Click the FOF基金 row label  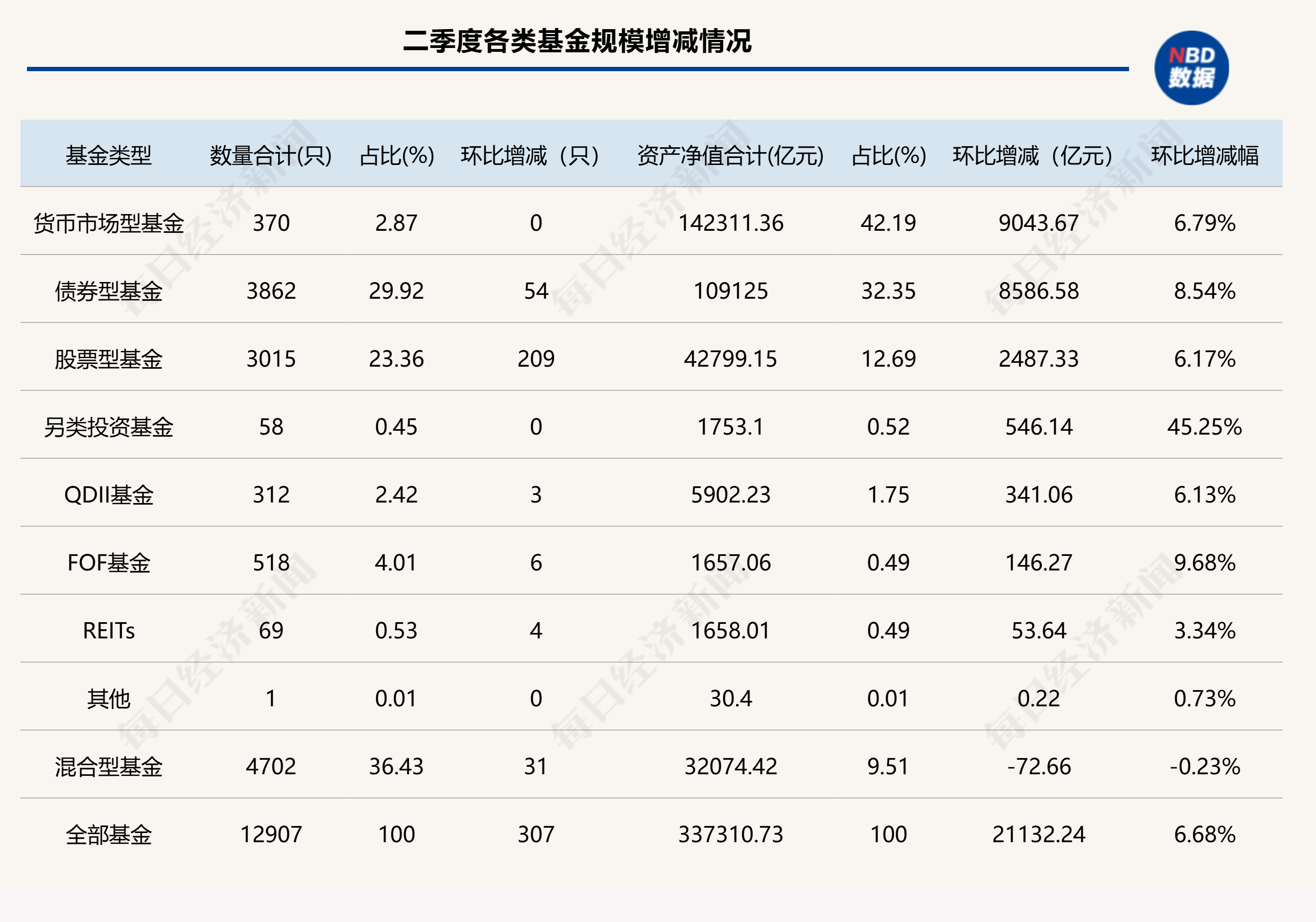(x=108, y=562)
